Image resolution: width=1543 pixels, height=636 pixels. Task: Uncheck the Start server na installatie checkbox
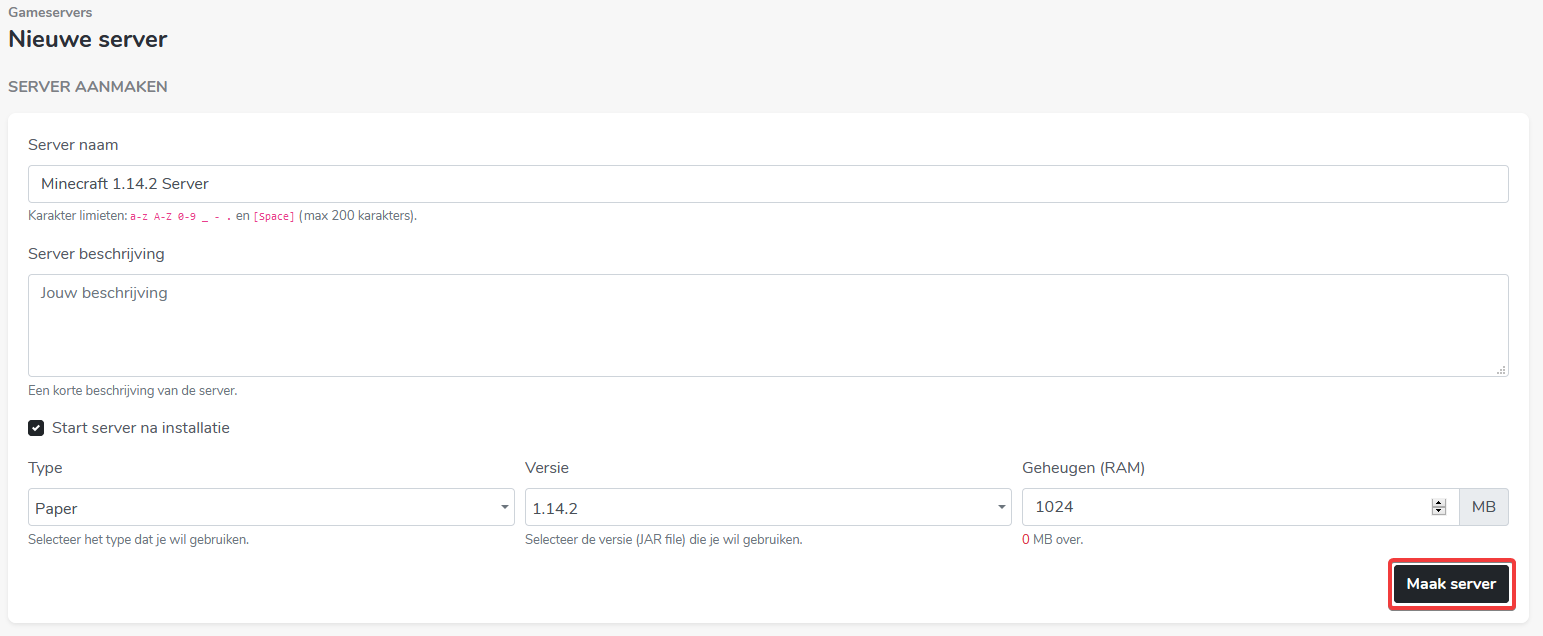[36, 428]
